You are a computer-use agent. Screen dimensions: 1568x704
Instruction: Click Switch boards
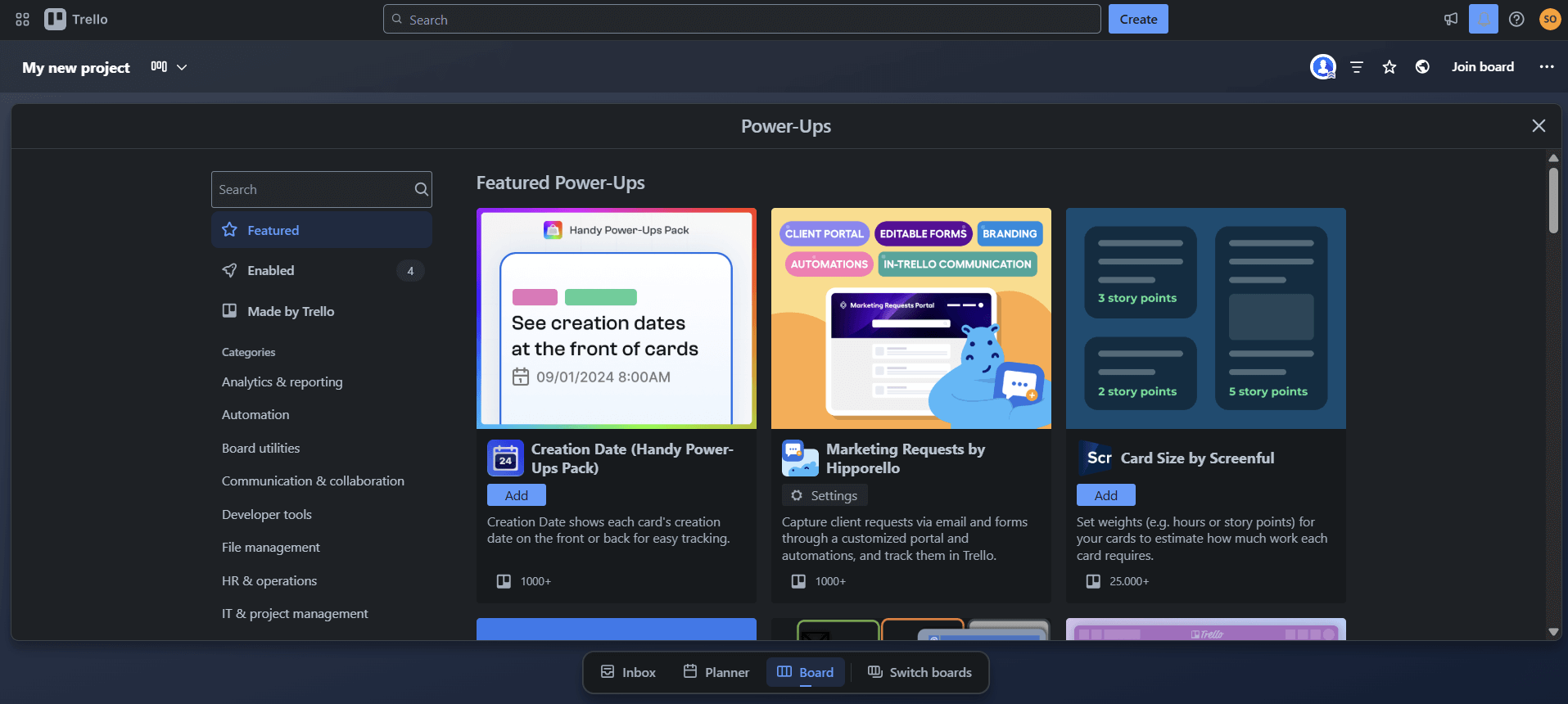click(920, 672)
